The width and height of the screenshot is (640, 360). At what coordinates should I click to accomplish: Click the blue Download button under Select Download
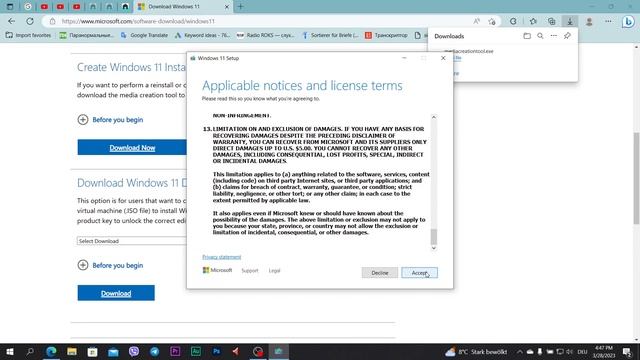tap(116, 293)
